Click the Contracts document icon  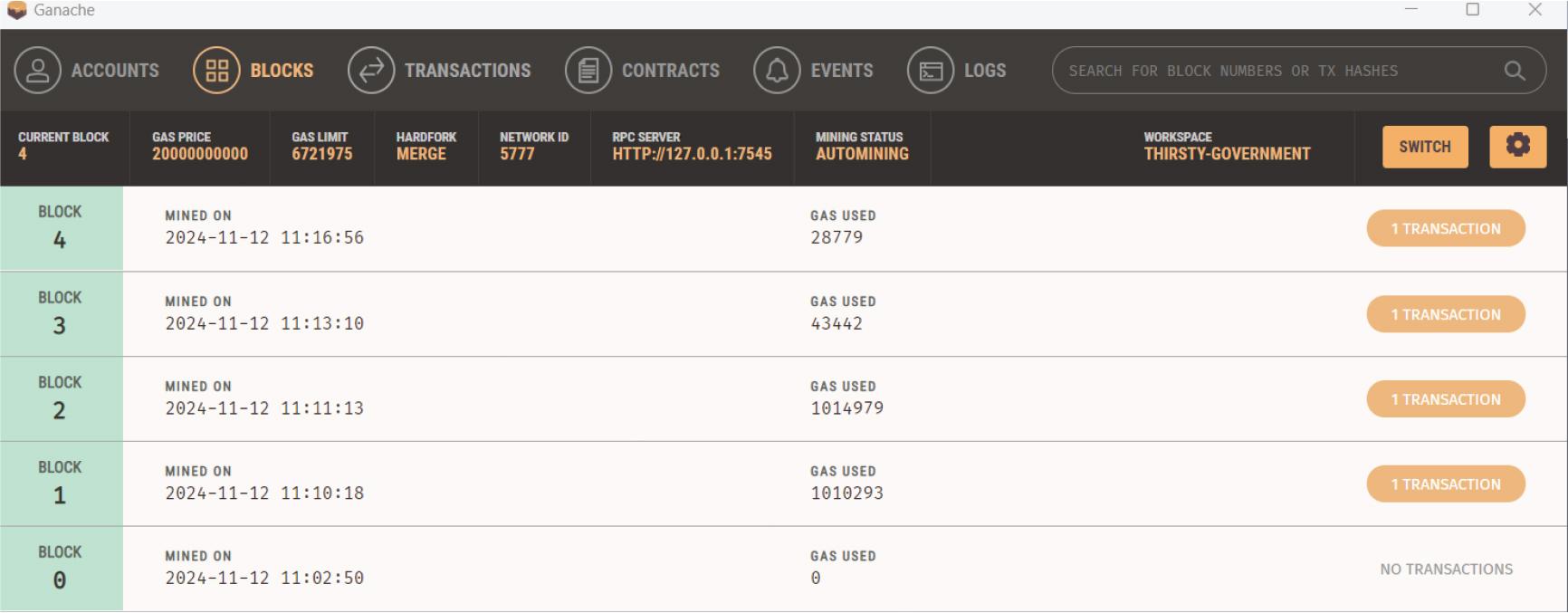(x=588, y=71)
